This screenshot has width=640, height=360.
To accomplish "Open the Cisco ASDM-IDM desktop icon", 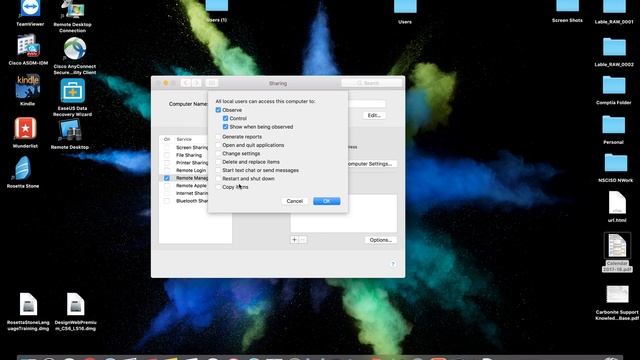I will 28,46.
